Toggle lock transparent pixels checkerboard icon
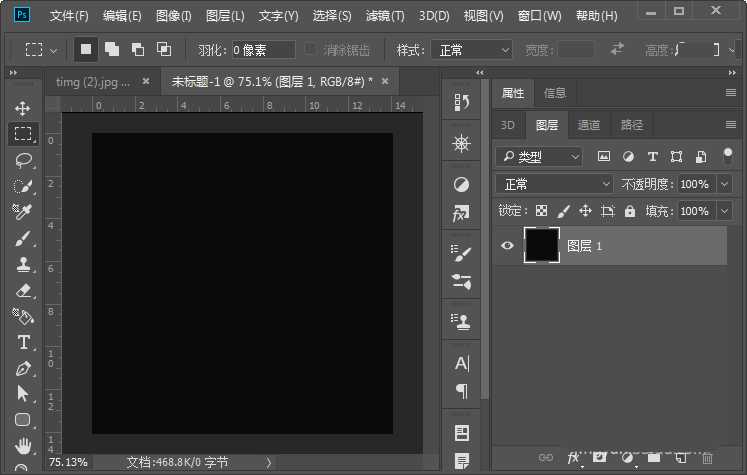This screenshot has height=475, width=747. (541, 211)
